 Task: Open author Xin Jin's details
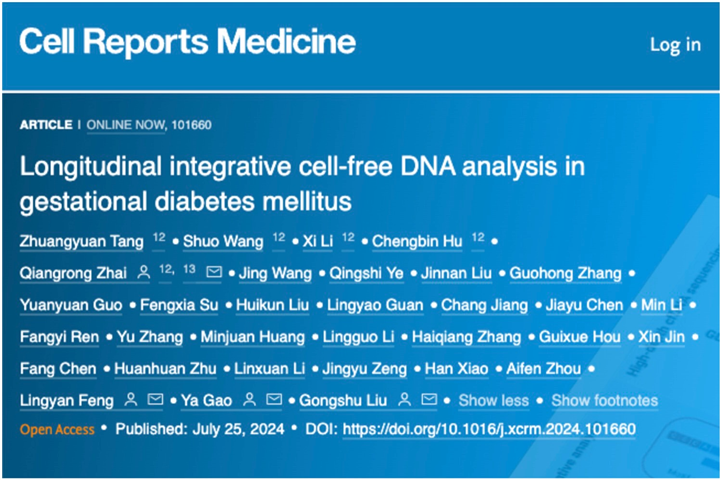662,337
